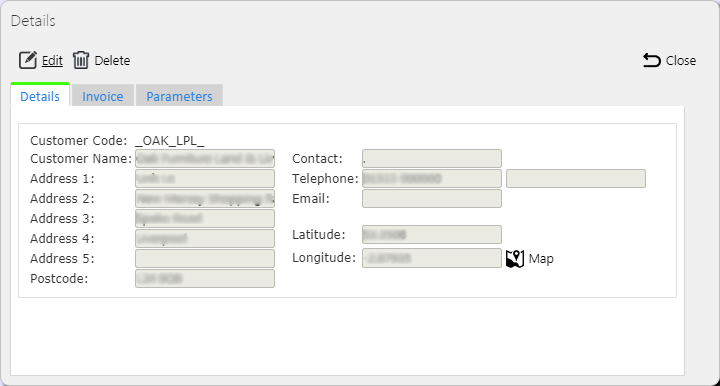Image resolution: width=720 pixels, height=386 pixels.
Task: Click the Email input field
Action: [432, 199]
